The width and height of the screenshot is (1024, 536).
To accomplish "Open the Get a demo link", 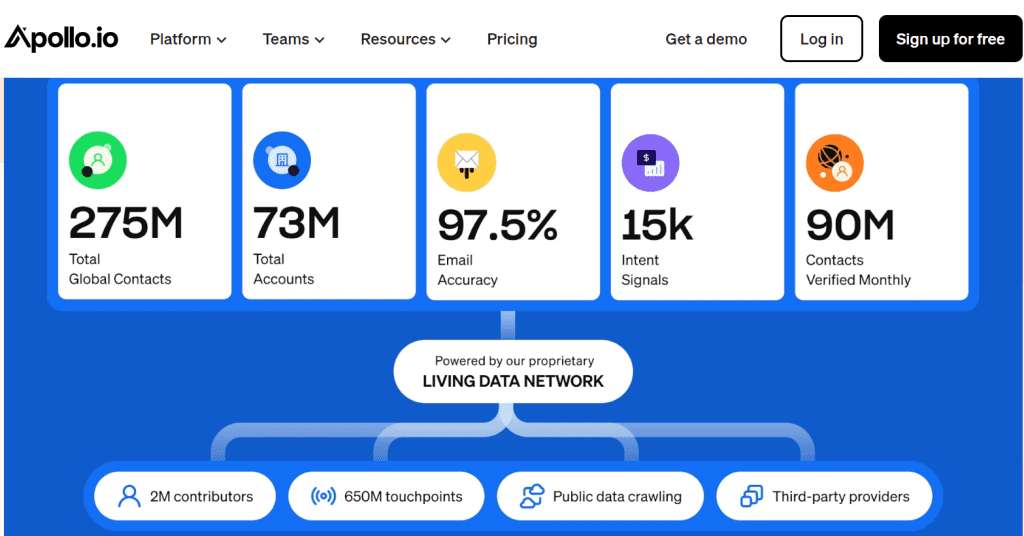I will (x=706, y=39).
